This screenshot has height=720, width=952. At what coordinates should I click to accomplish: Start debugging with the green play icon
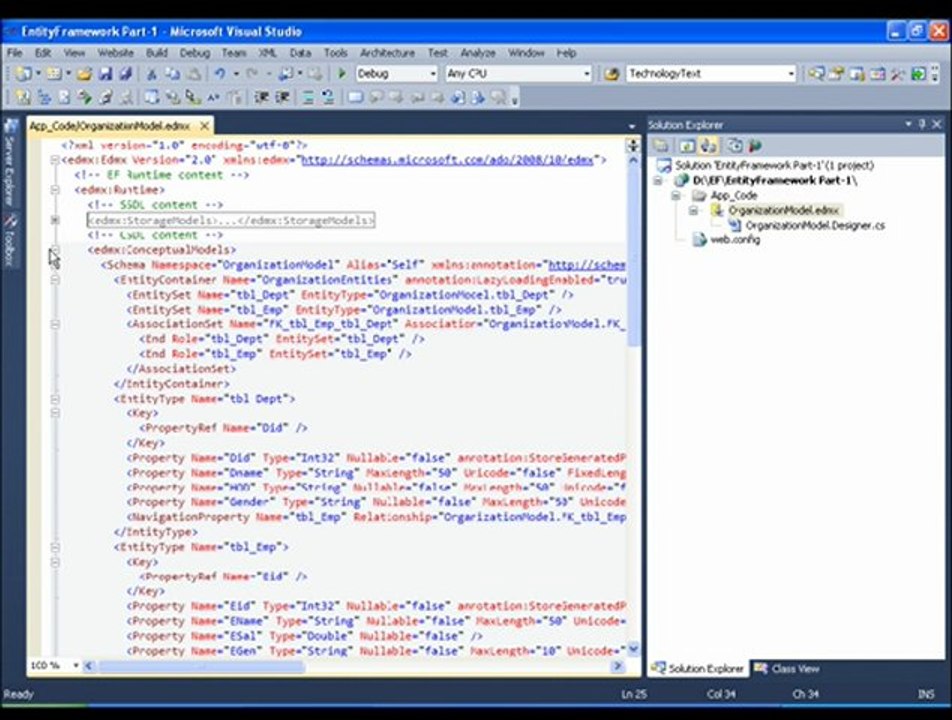click(x=342, y=74)
